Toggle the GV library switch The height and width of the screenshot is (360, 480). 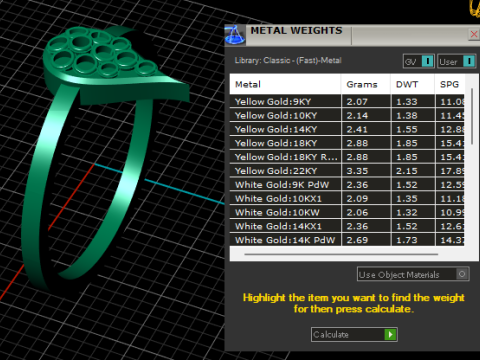418,61
